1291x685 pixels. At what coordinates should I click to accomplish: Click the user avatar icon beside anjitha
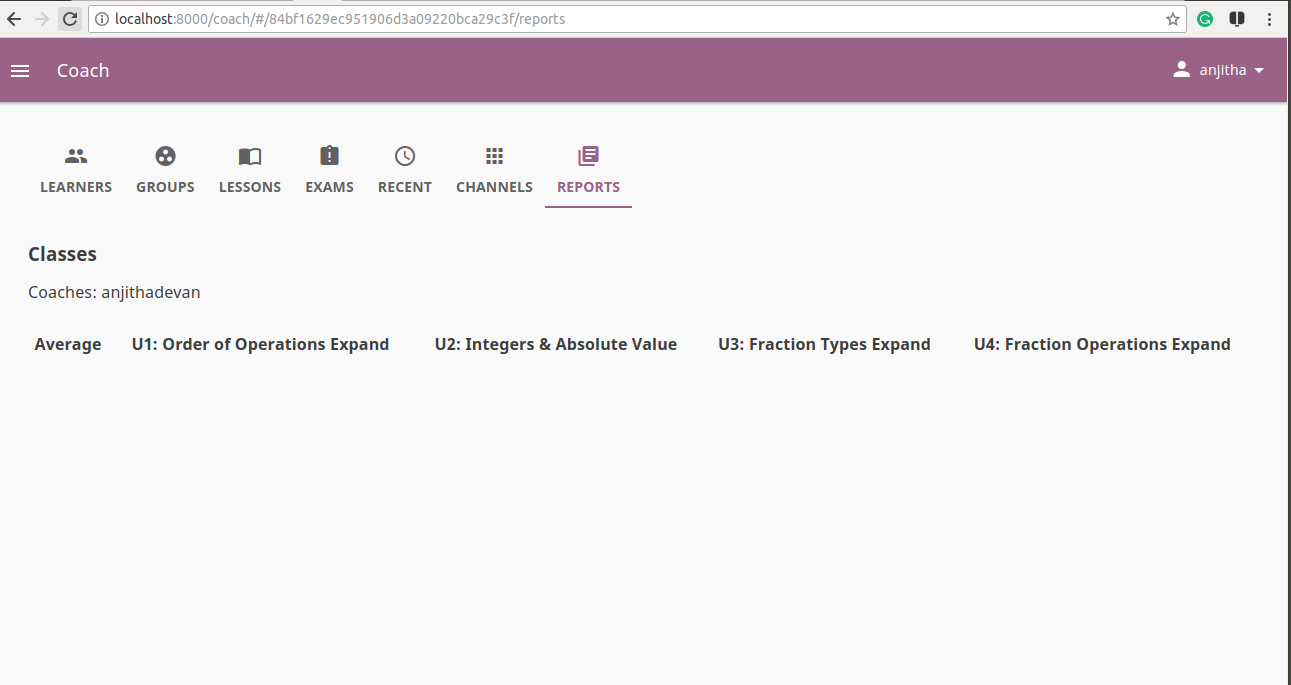click(1182, 70)
